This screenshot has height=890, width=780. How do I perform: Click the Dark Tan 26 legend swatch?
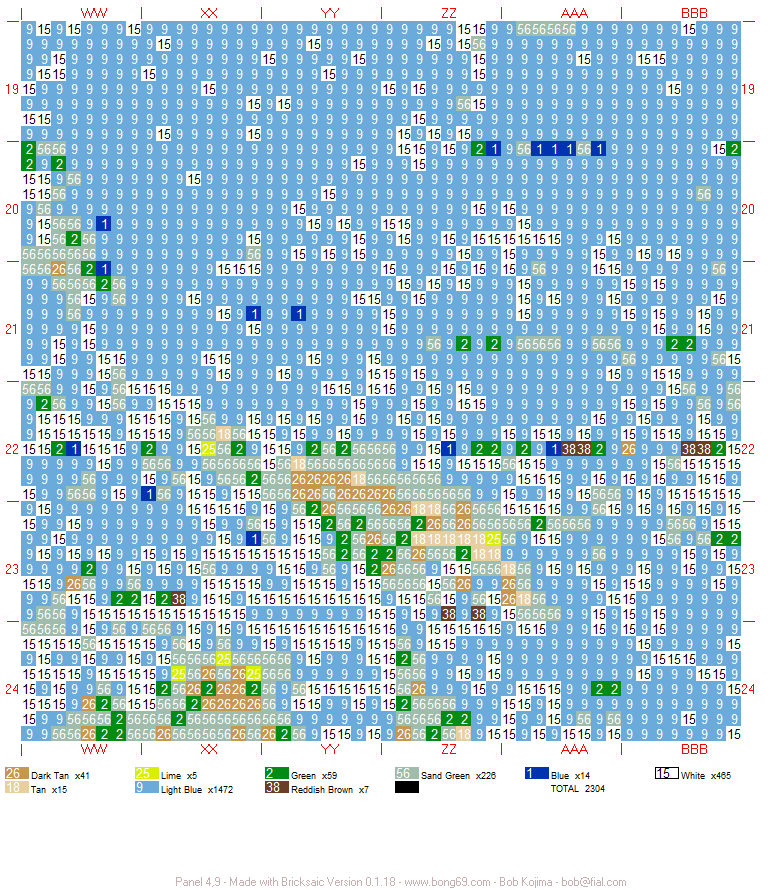(16, 773)
